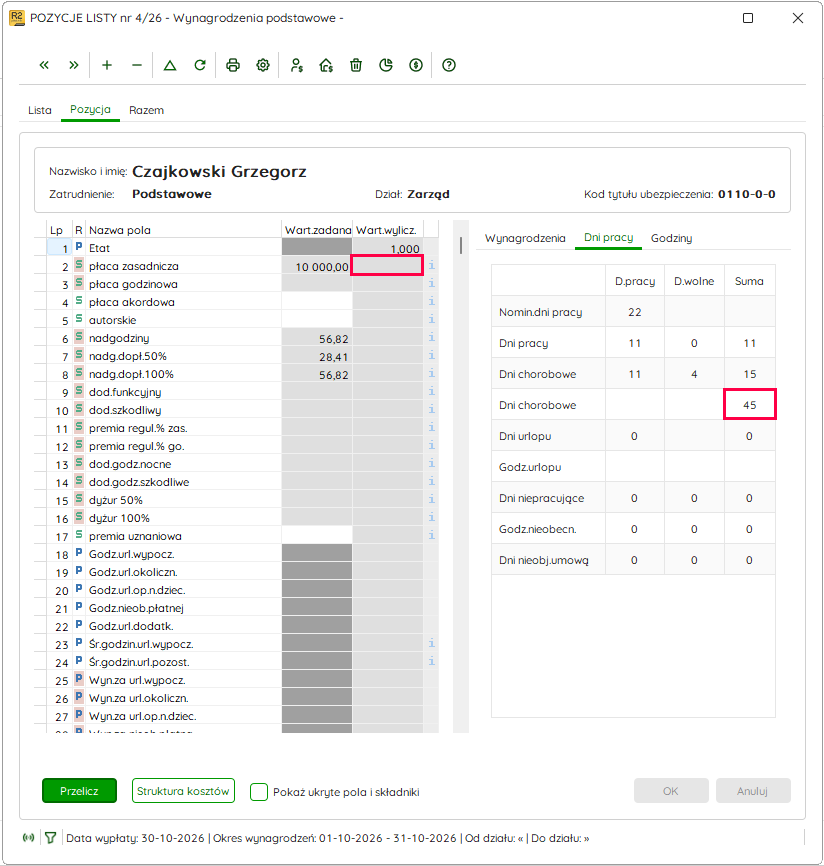This screenshot has height=866, width=824.
Task: Switch to the Lista tab
Action: tap(40, 110)
